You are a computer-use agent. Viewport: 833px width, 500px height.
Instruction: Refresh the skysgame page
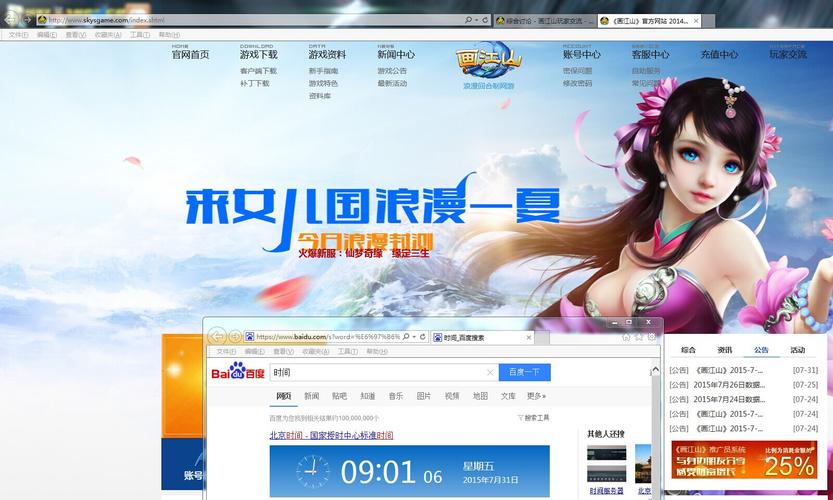point(485,20)
